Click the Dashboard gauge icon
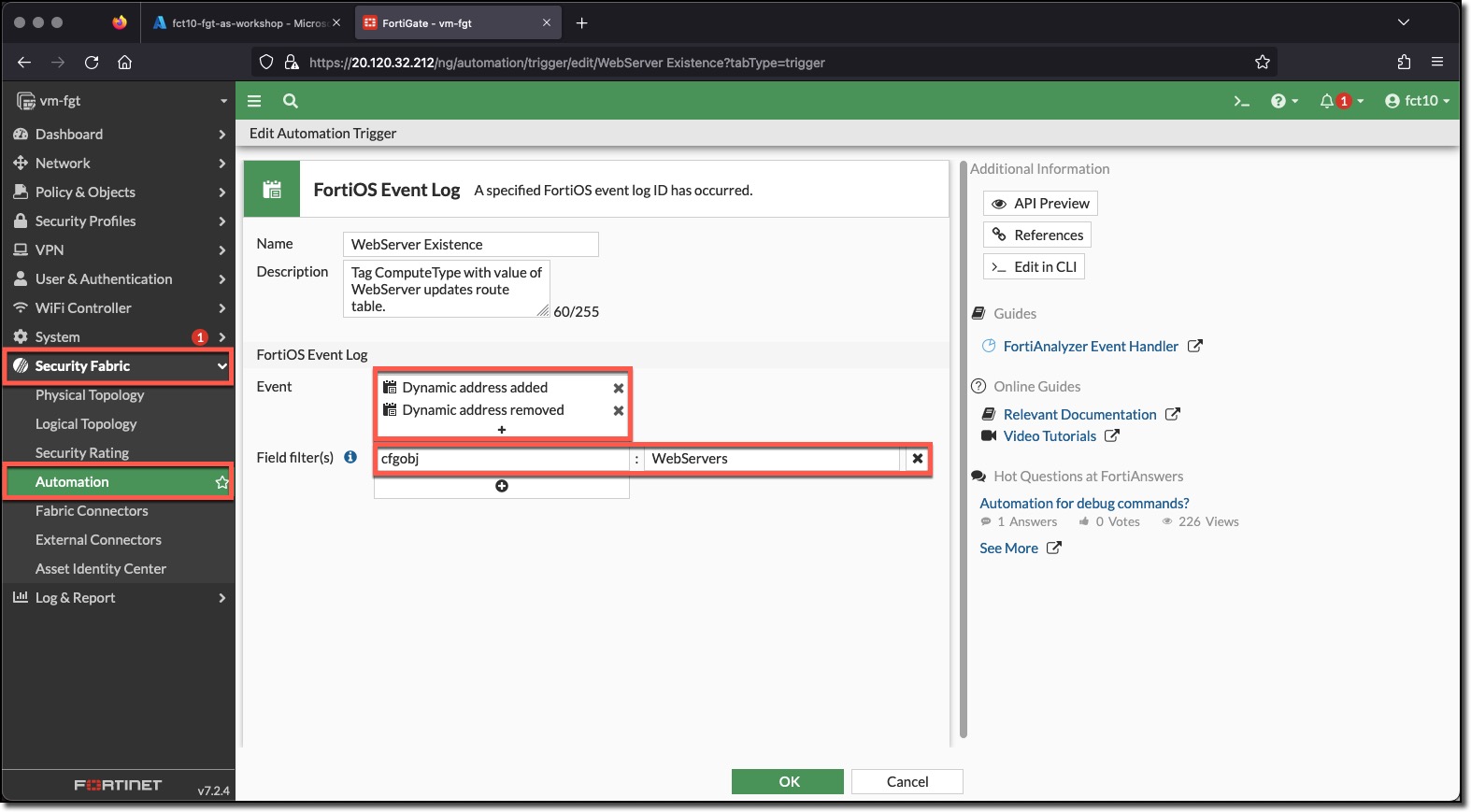The image size is (1471, 812). [21, 135]
